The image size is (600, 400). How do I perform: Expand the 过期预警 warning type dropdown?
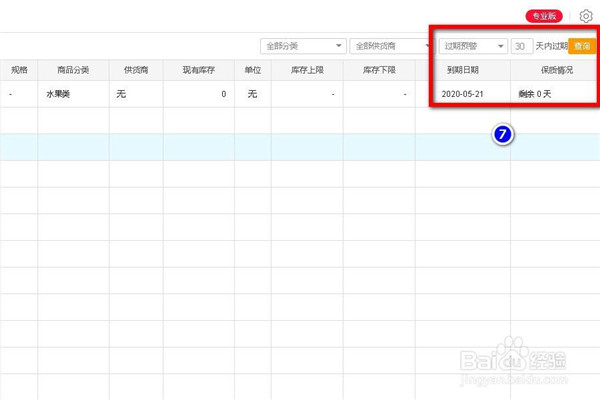tap(472, 46)
